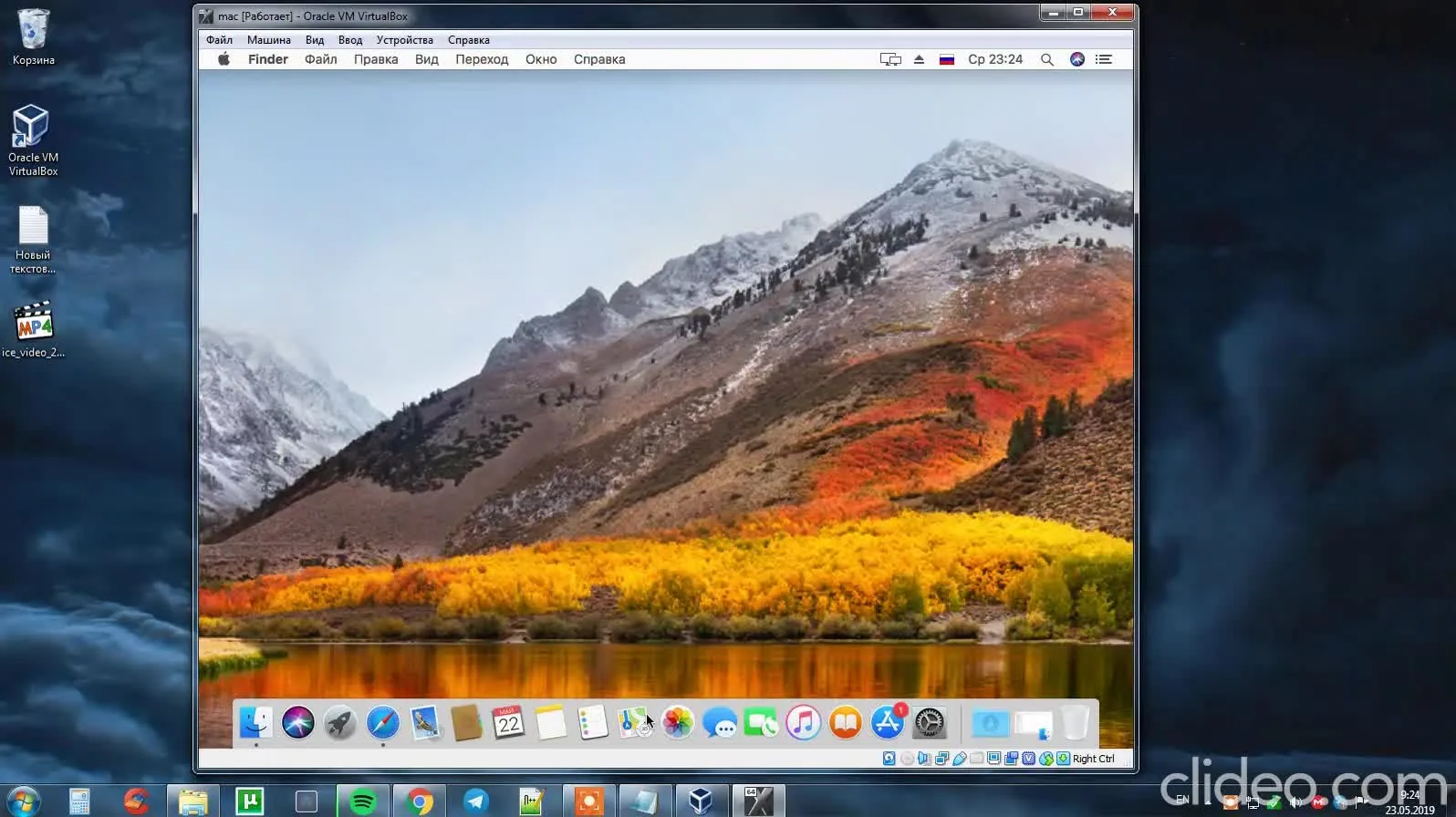Open Notepad++ in Windows taskbar
The image size is (1456, 817).
[532, 801]
